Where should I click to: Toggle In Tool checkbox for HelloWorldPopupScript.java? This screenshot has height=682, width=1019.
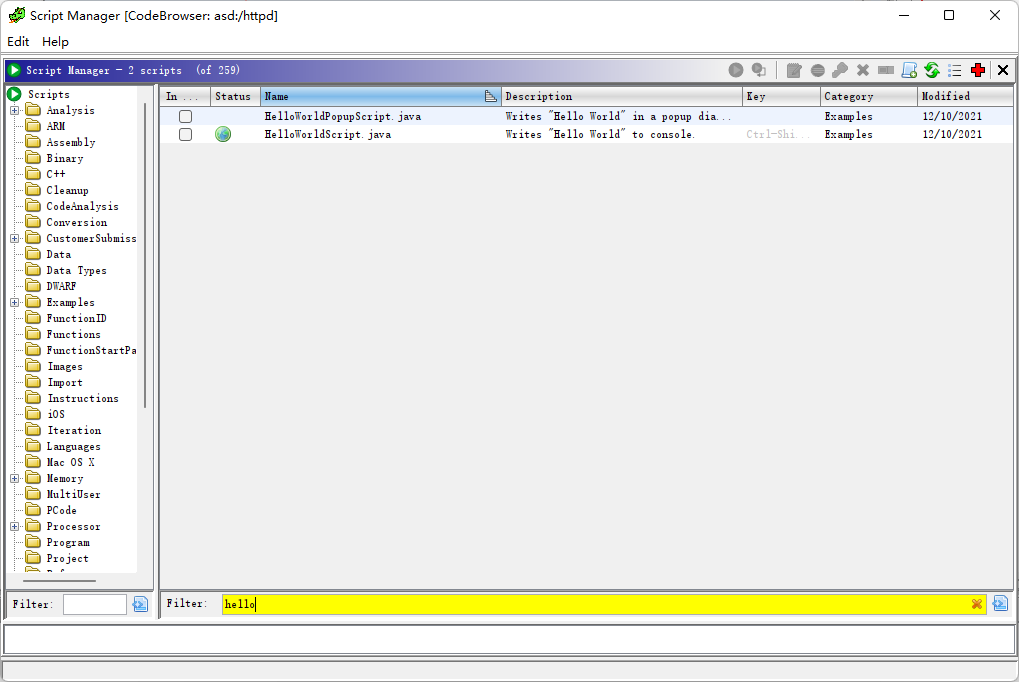point(186,116)
